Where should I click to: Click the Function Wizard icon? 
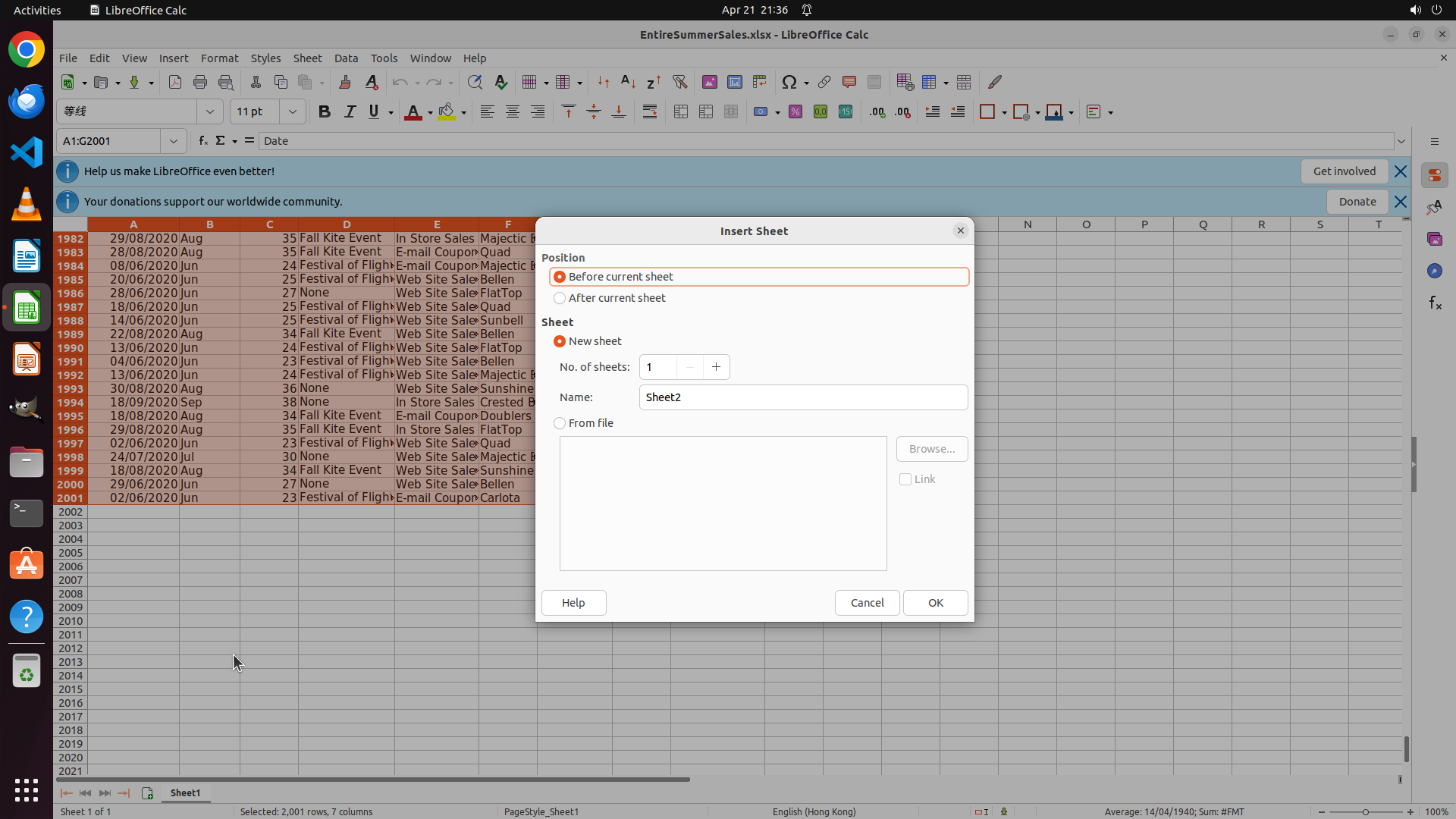202,141
